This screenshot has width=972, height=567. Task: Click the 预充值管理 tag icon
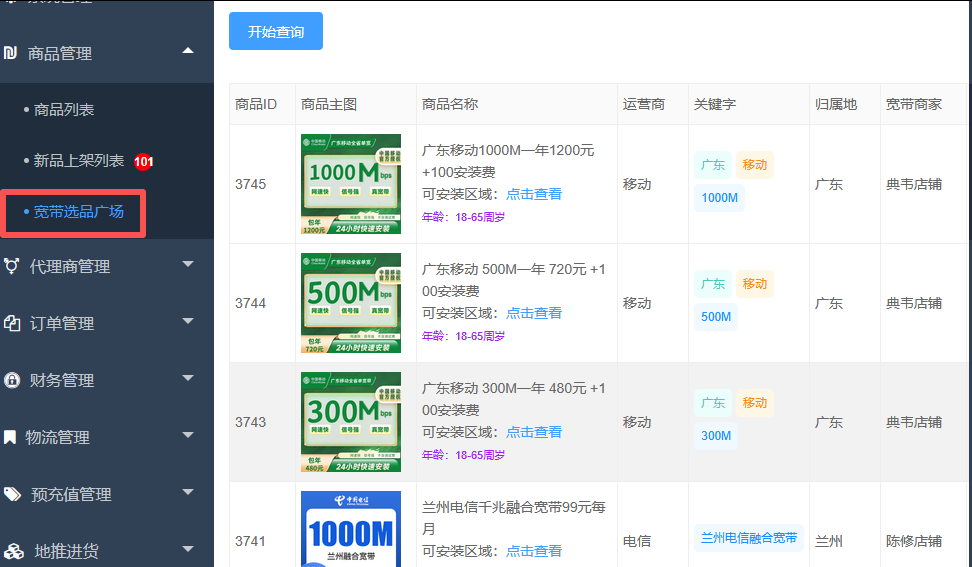click(x=12, y=494)
